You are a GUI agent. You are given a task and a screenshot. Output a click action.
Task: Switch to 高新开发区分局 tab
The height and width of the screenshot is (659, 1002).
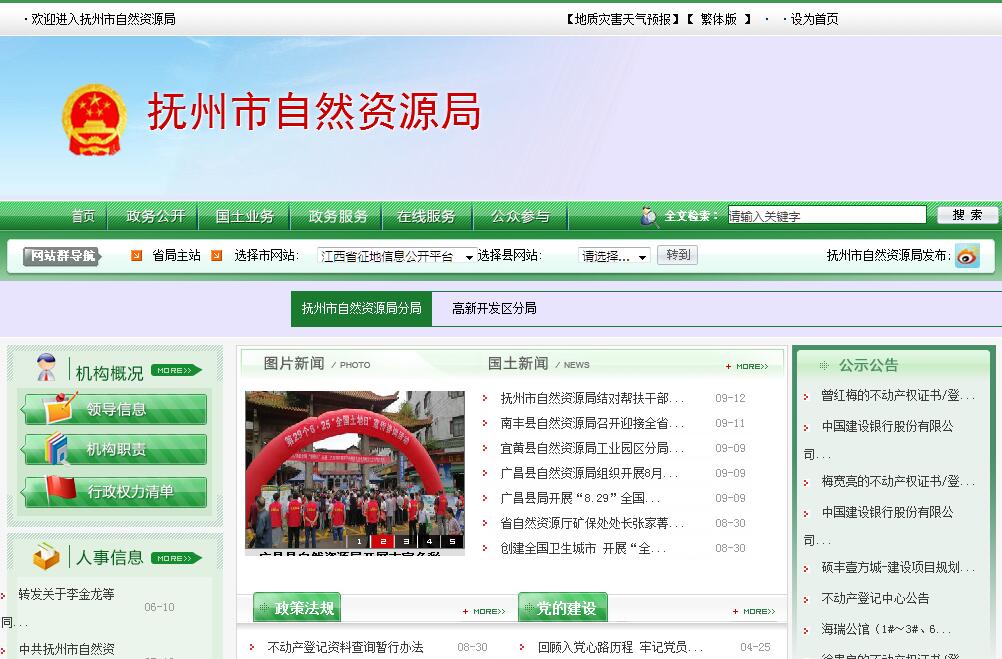494,308
